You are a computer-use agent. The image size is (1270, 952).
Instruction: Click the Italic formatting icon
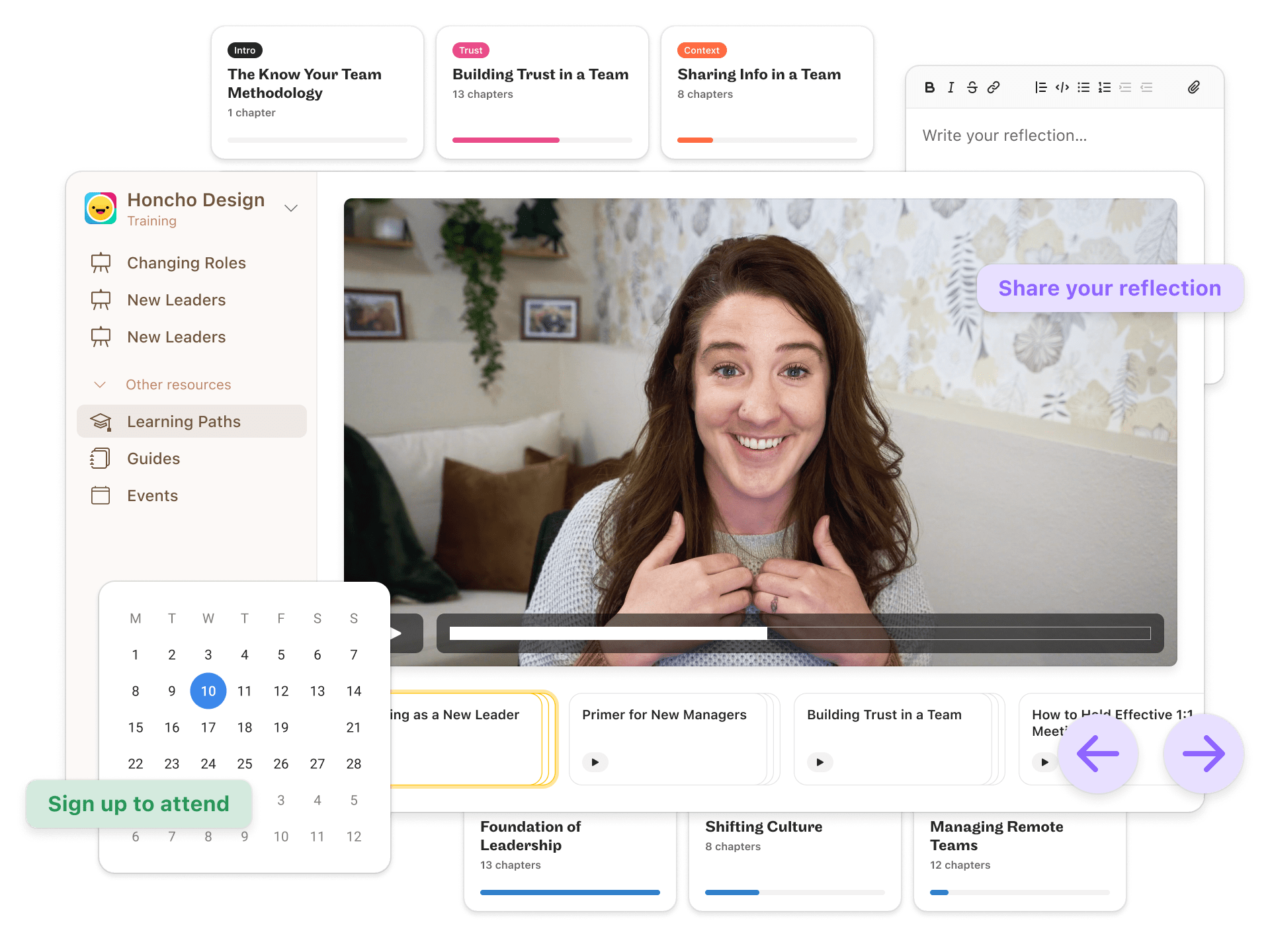(x=951, y=87)
